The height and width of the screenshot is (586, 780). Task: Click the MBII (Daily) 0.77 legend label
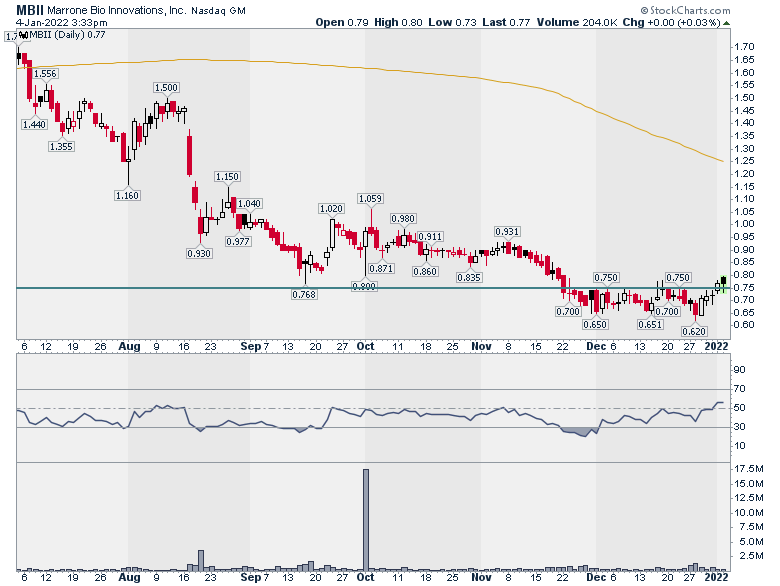click(66, 35)
